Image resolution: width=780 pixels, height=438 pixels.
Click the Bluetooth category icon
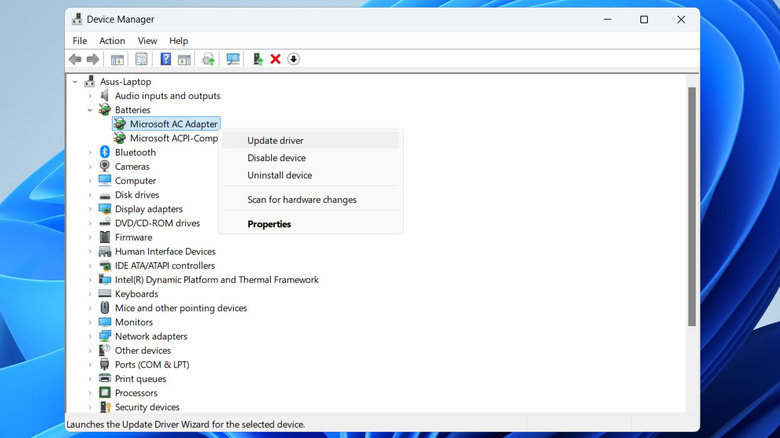pyautogui.click(x=104, y=153)
